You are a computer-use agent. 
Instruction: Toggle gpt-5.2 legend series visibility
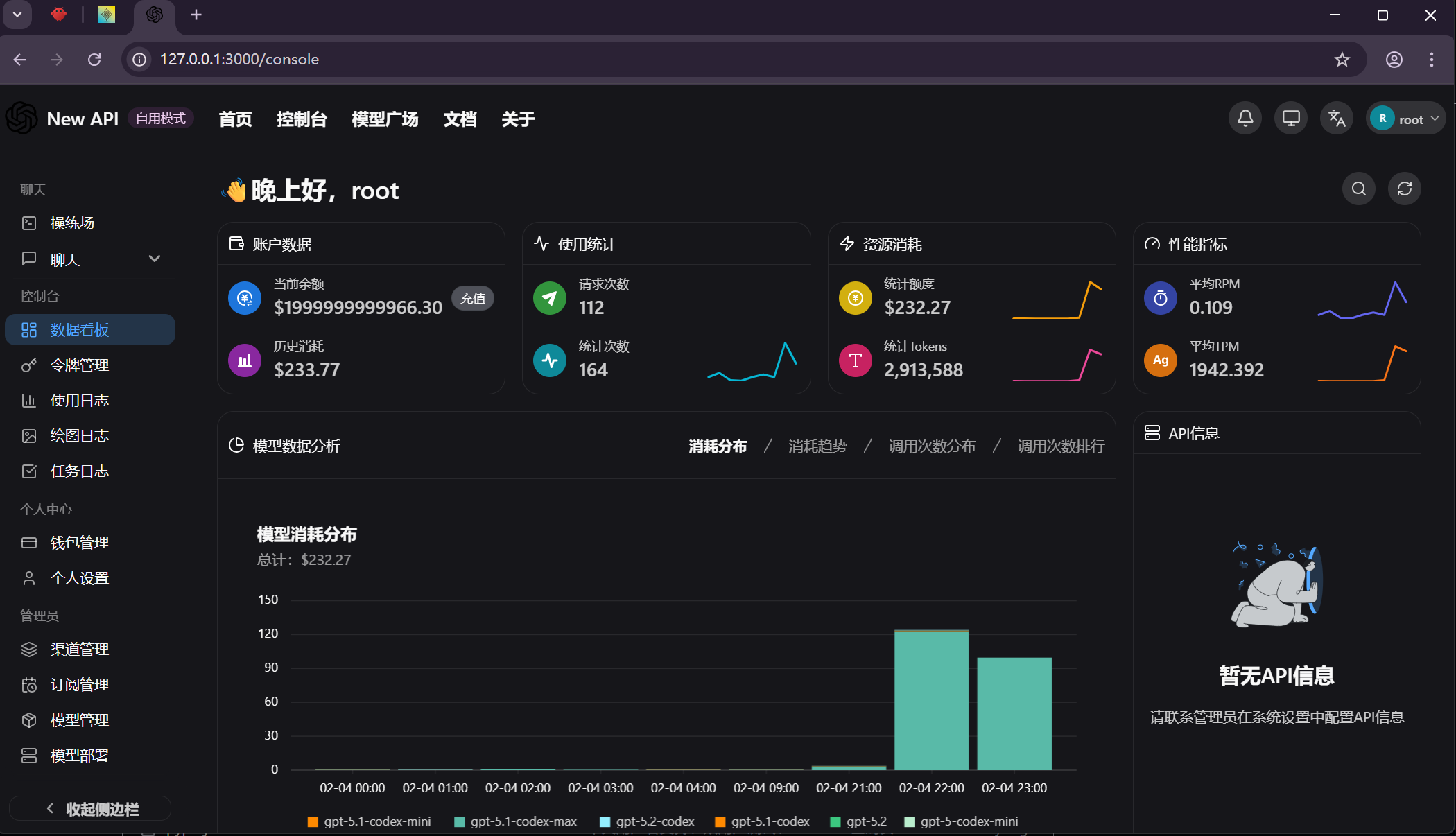(x=858, y=821)
